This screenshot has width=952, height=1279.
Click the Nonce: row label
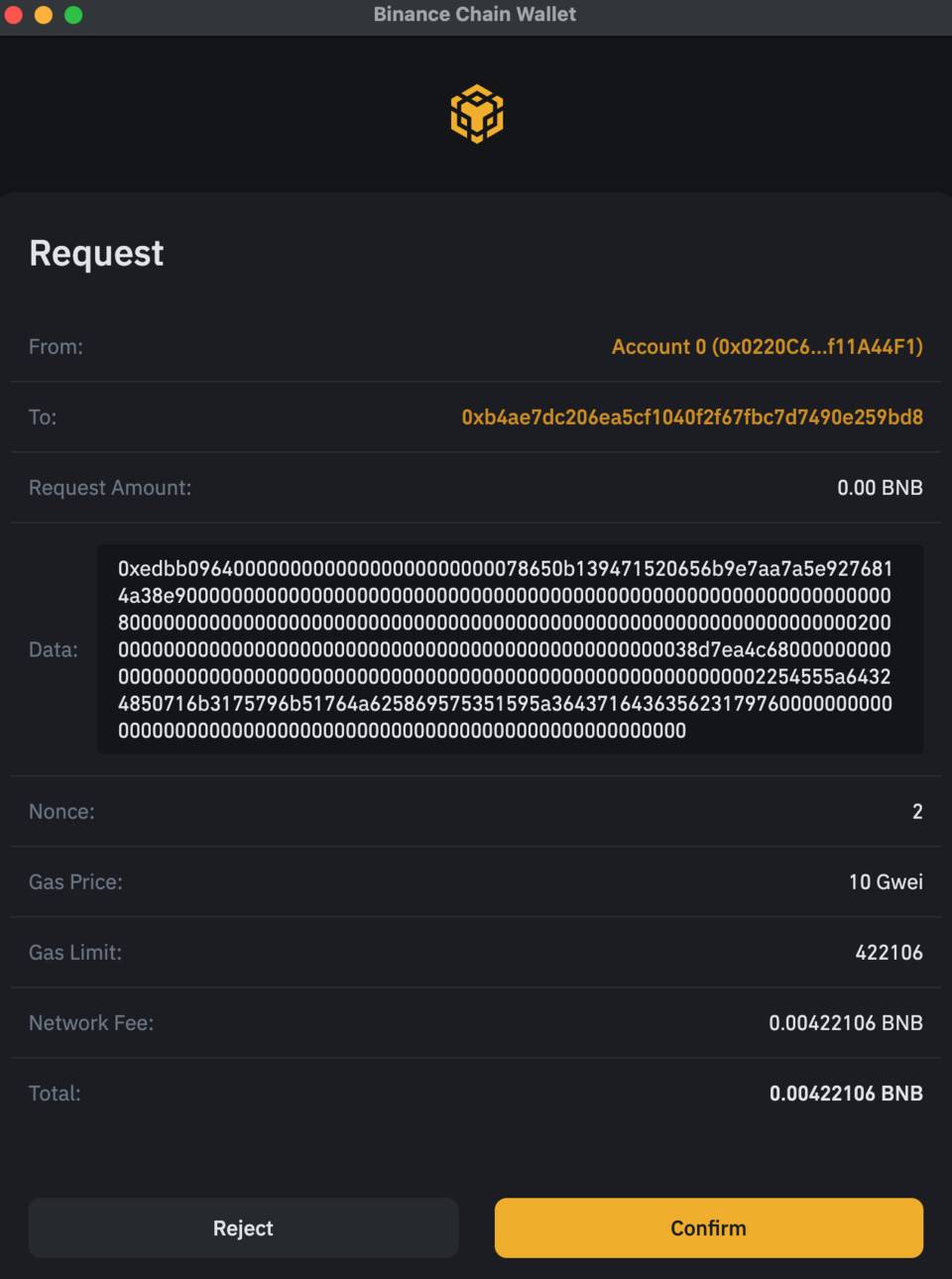60,811
